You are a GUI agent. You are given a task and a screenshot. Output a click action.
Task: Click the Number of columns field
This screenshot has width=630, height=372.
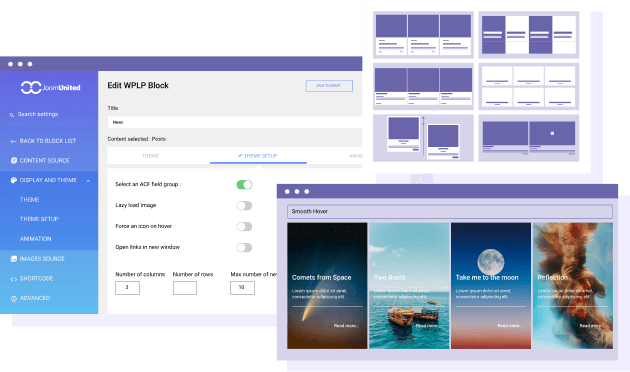[127, 288]
